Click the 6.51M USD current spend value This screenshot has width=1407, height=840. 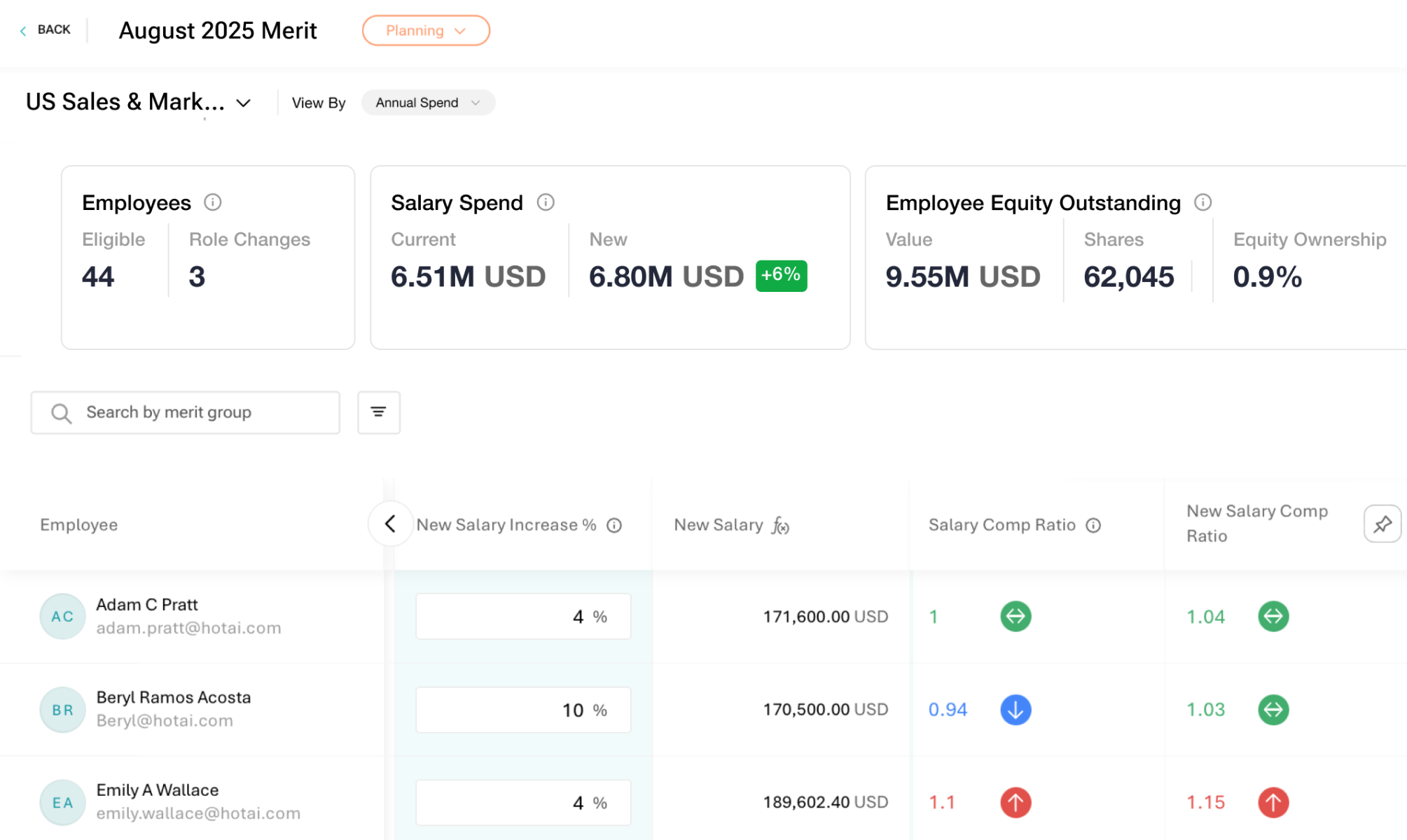click(x=468, y=277)
